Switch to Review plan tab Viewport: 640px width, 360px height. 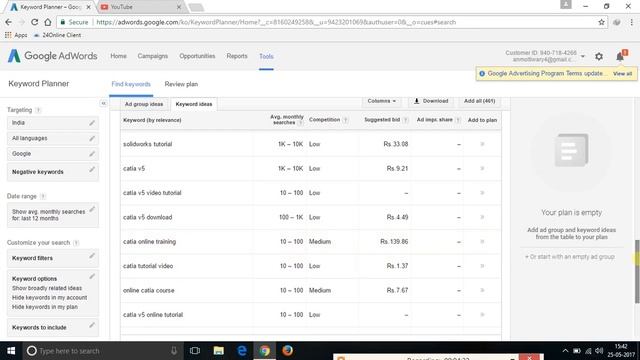tap(181, 84)
